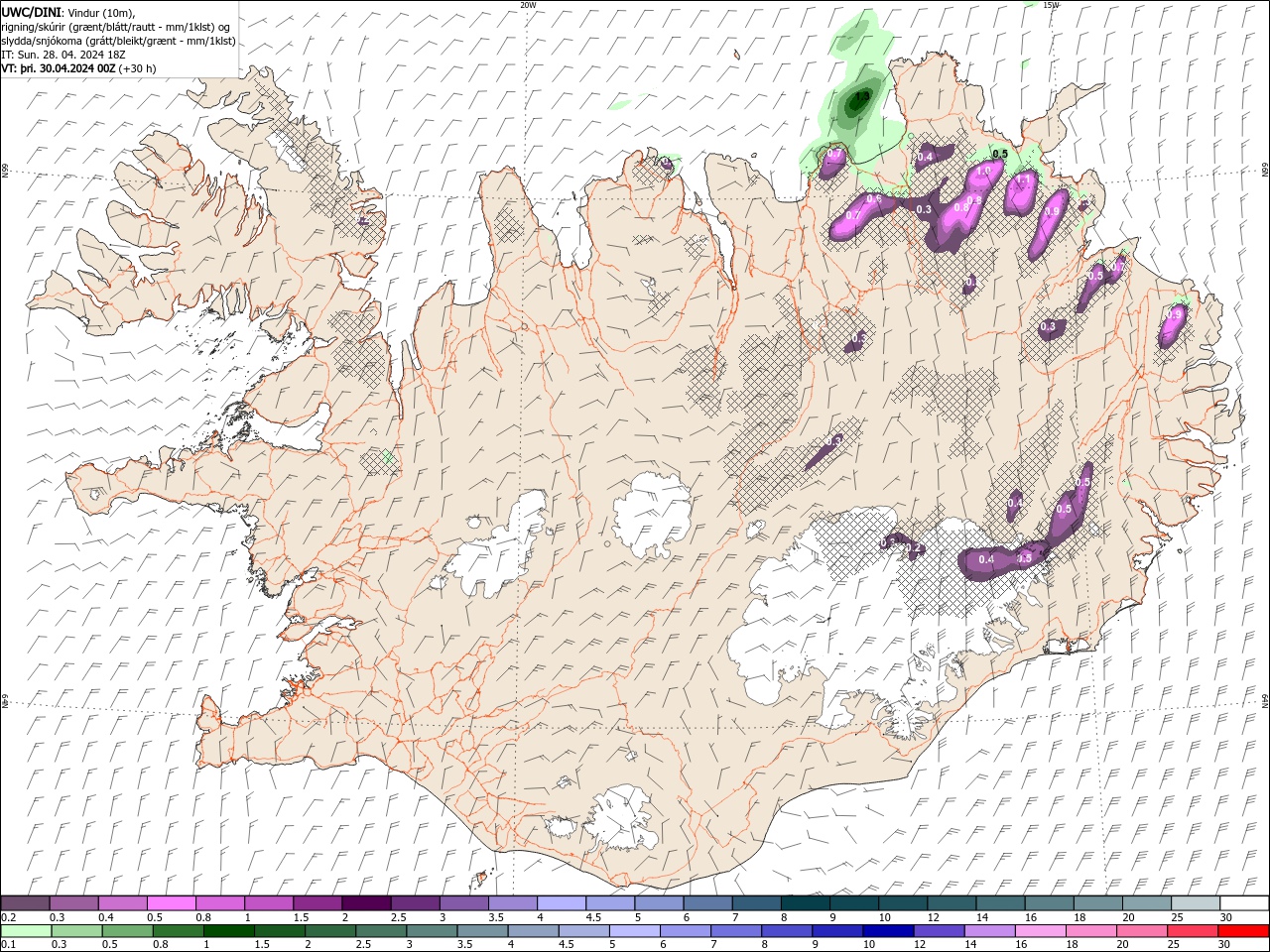Viewport: 1270px width, 952px height.
Task: Click the '0.2' number in the upper legend row
Action: 8,917
